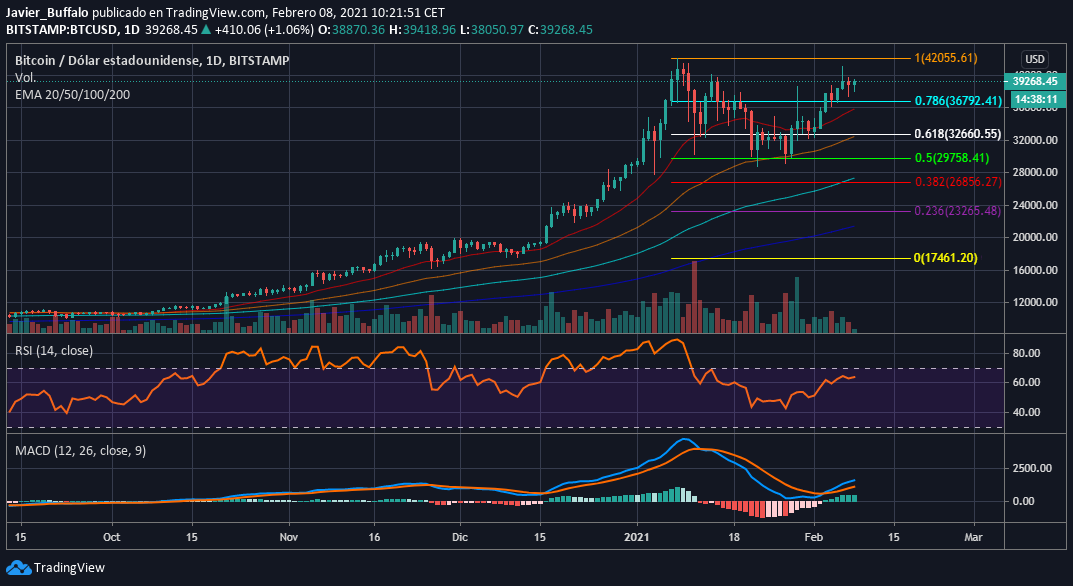Image resolution: width=1073 pixels, height=586 pixels.
Task: Select the Fibonacci 0.382(26856.27) level label
Action: click(x=958, y=183)
